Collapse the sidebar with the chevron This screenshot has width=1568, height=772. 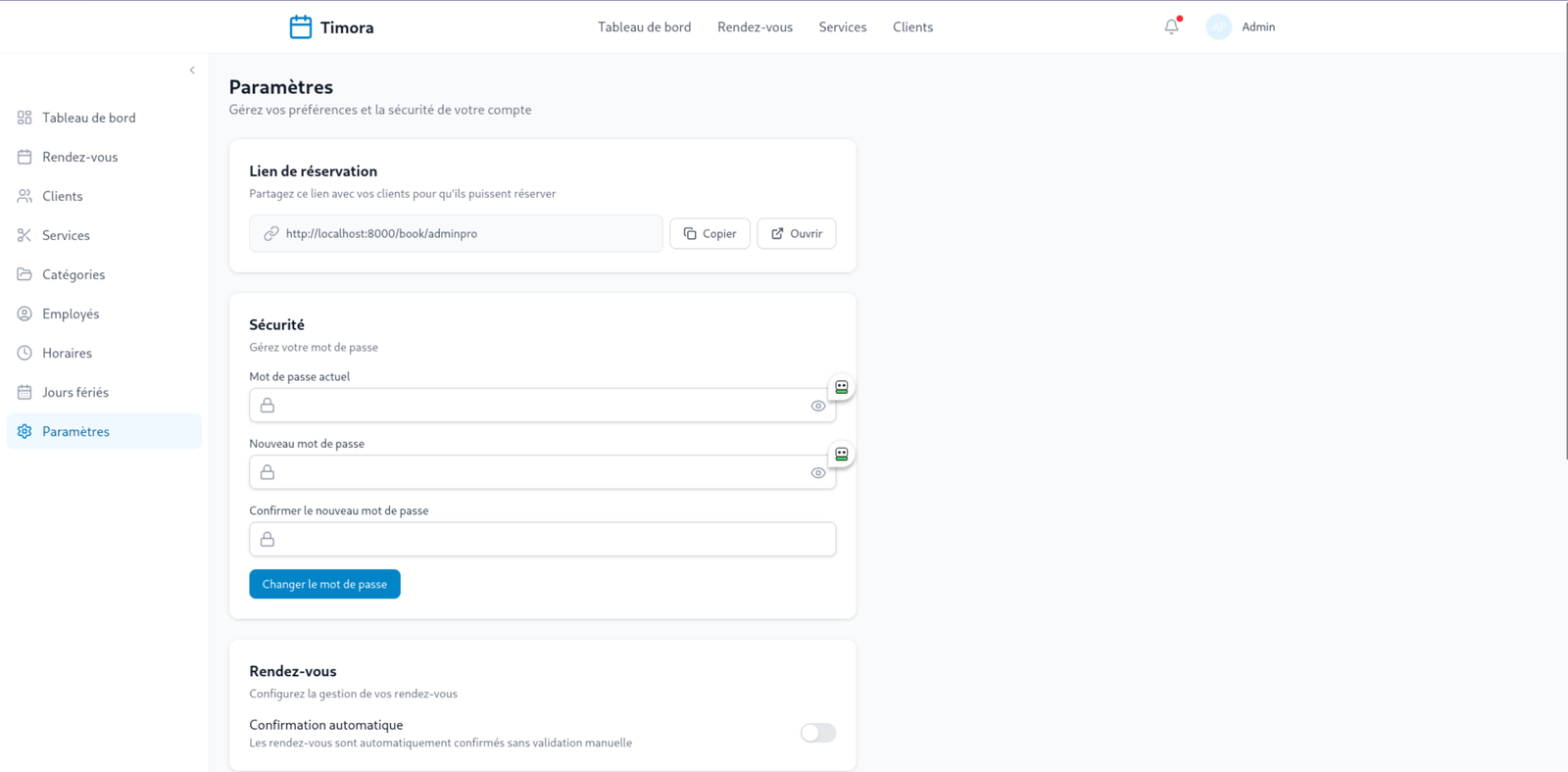pos(192,71)
